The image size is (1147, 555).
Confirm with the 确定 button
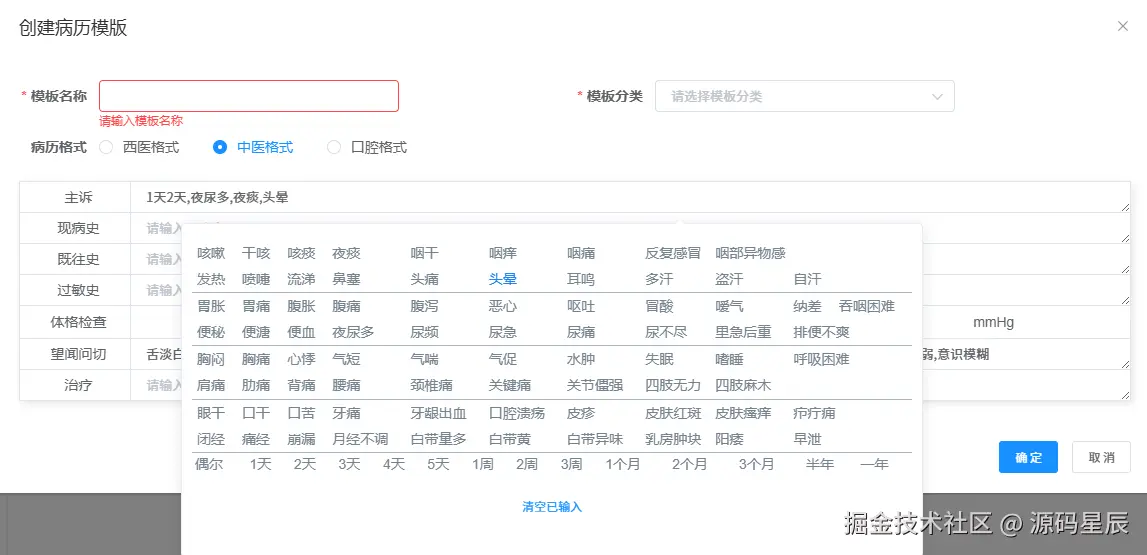(1028, 458)
